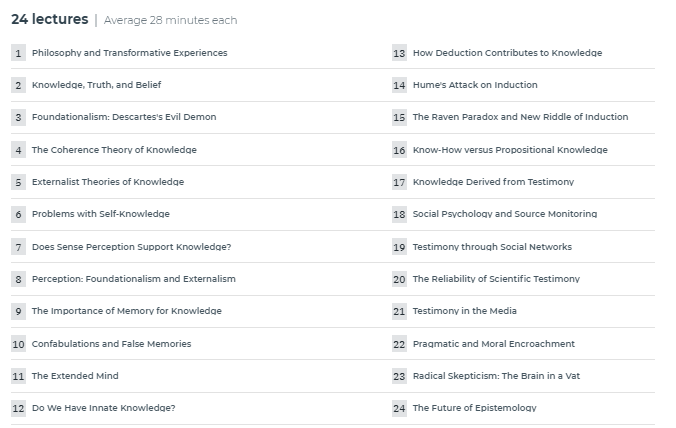Screen dimensions: 676x428
Task: Select Does Sense Perception Support Knowledge?
Action: point(131,247)
